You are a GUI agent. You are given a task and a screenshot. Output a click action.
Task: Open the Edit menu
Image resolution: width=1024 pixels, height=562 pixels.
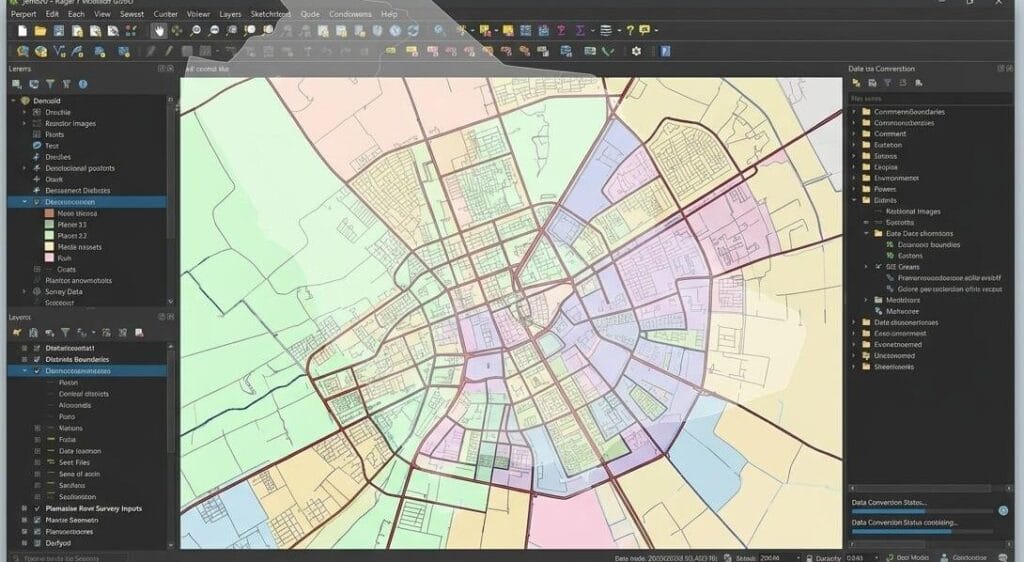click(x=52, y=14)
